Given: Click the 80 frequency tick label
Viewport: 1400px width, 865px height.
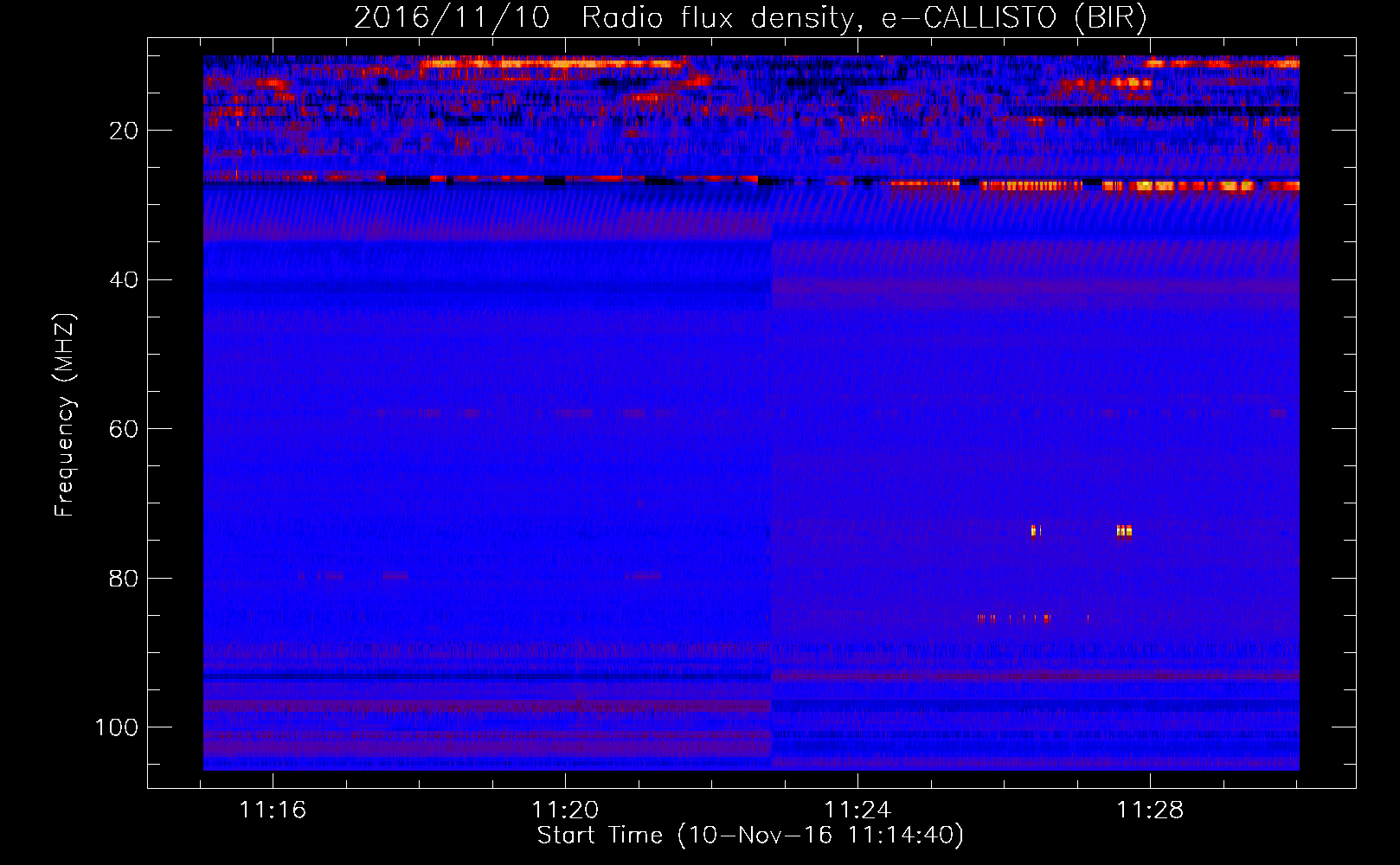Looking at the screenshot, I should tap(124, 579).
